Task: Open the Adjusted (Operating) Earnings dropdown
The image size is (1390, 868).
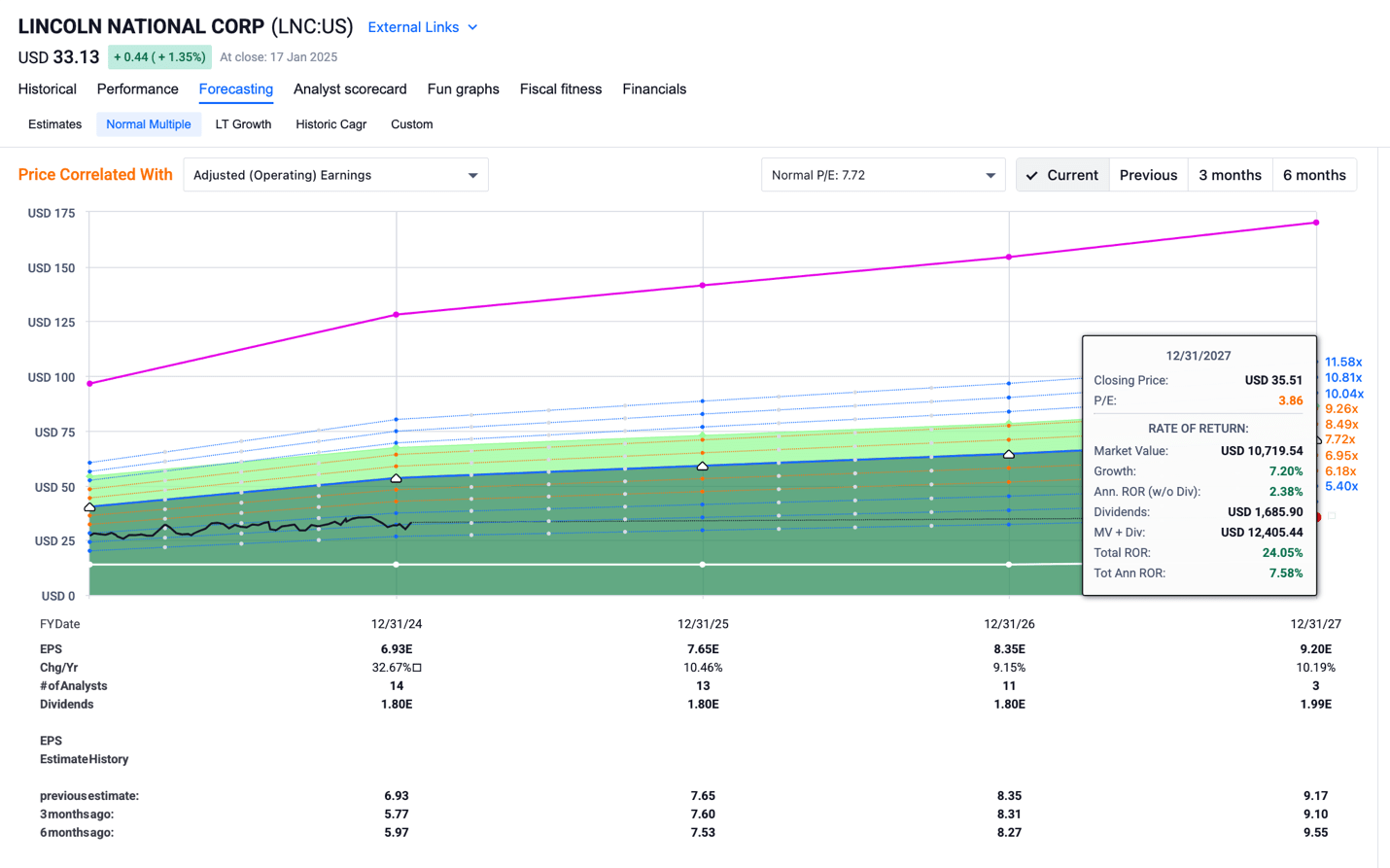Action: point(335,175)
